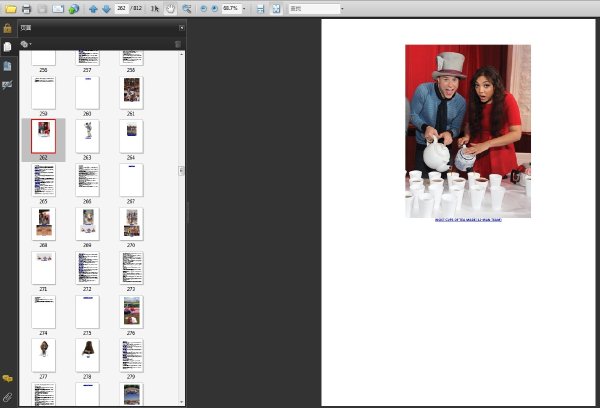Select page 271 thumbnail
Viewport: 600px width, 408px height.
[43, 268]
